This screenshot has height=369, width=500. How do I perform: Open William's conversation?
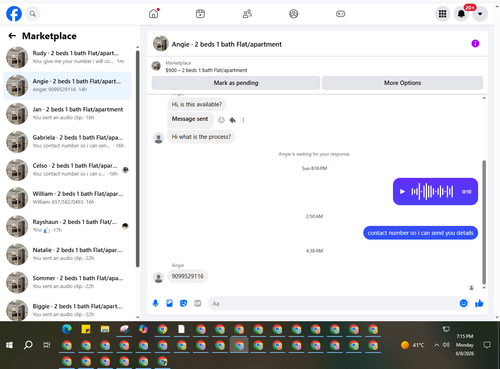(x=67, y=198)
